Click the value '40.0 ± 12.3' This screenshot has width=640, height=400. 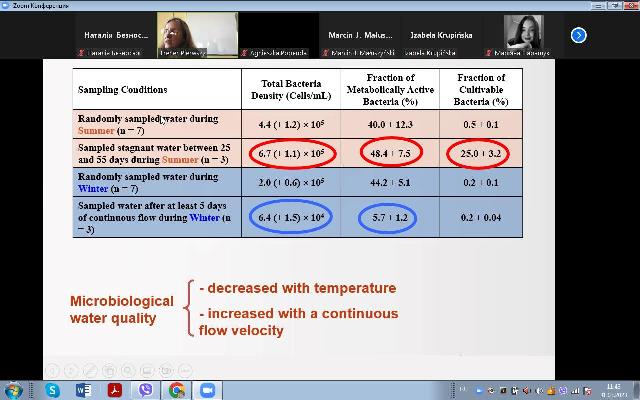pos(390,124)
